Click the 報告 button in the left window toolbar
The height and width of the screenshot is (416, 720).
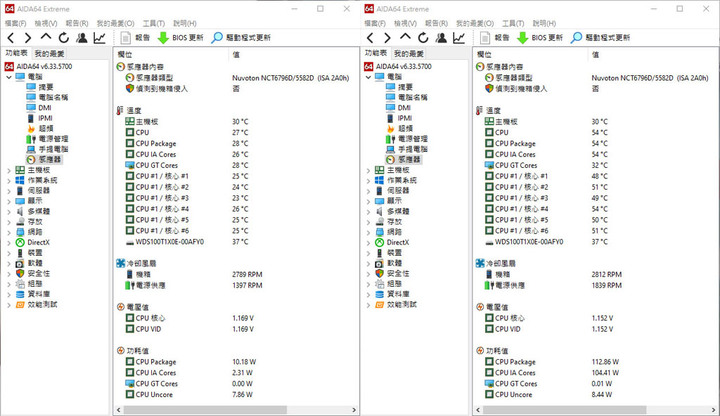click(135, 38)
